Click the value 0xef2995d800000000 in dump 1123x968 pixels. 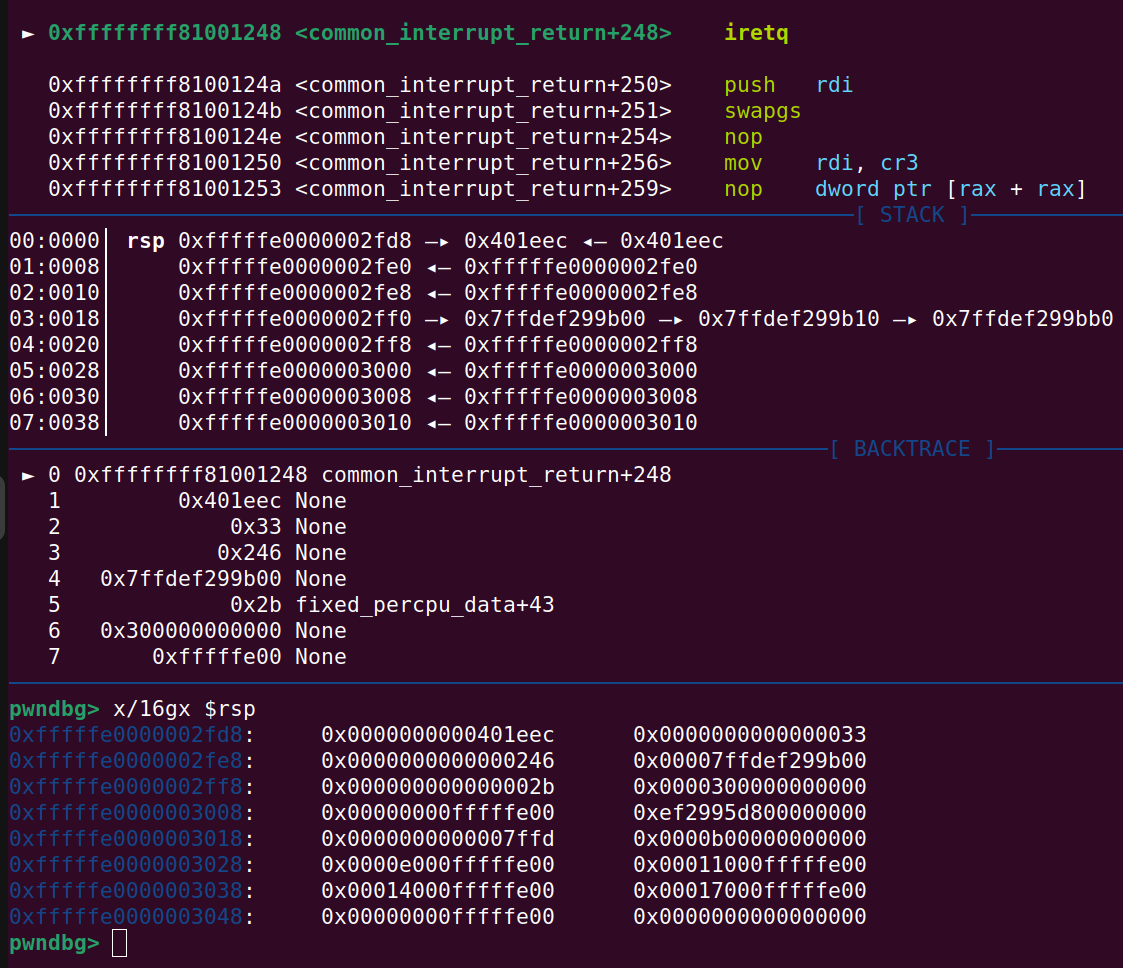[x=749, y=813]
